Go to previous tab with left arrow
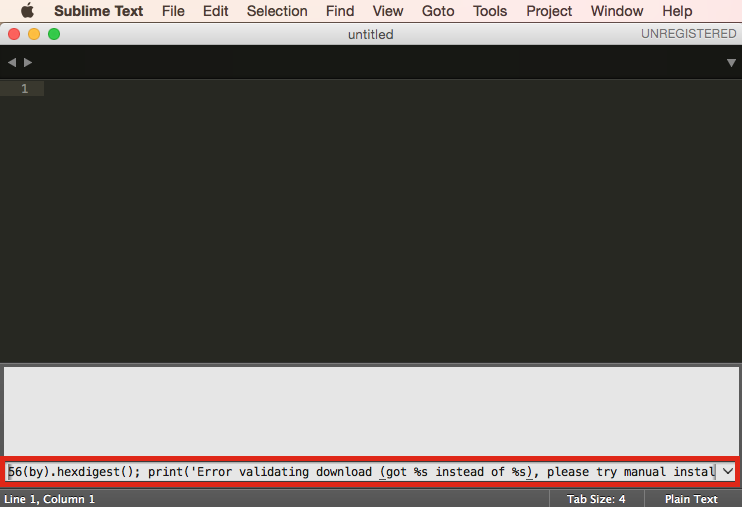The width and height of the screenshot is (742, 507). 12,62
